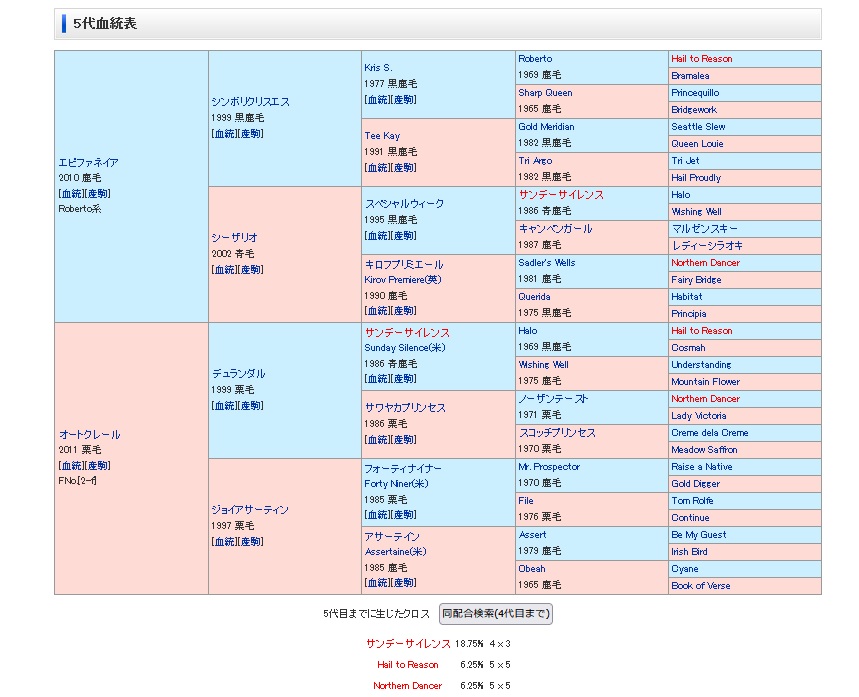Screen dimensions: 859x697
Task: Click the Cyane link
Action: tap(685, 569)
